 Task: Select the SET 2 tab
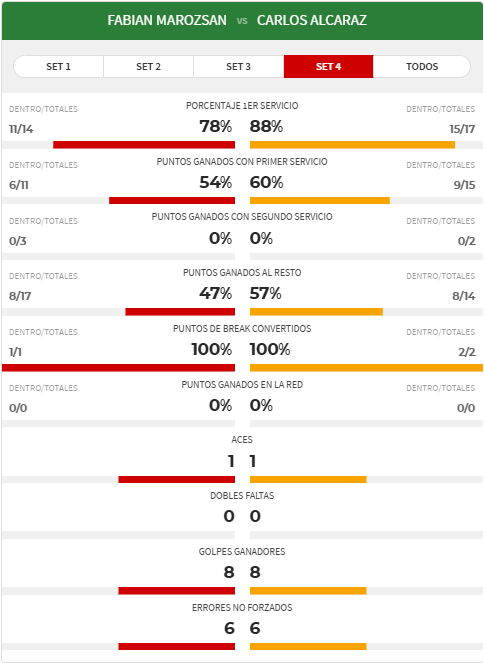click(148, 66)
